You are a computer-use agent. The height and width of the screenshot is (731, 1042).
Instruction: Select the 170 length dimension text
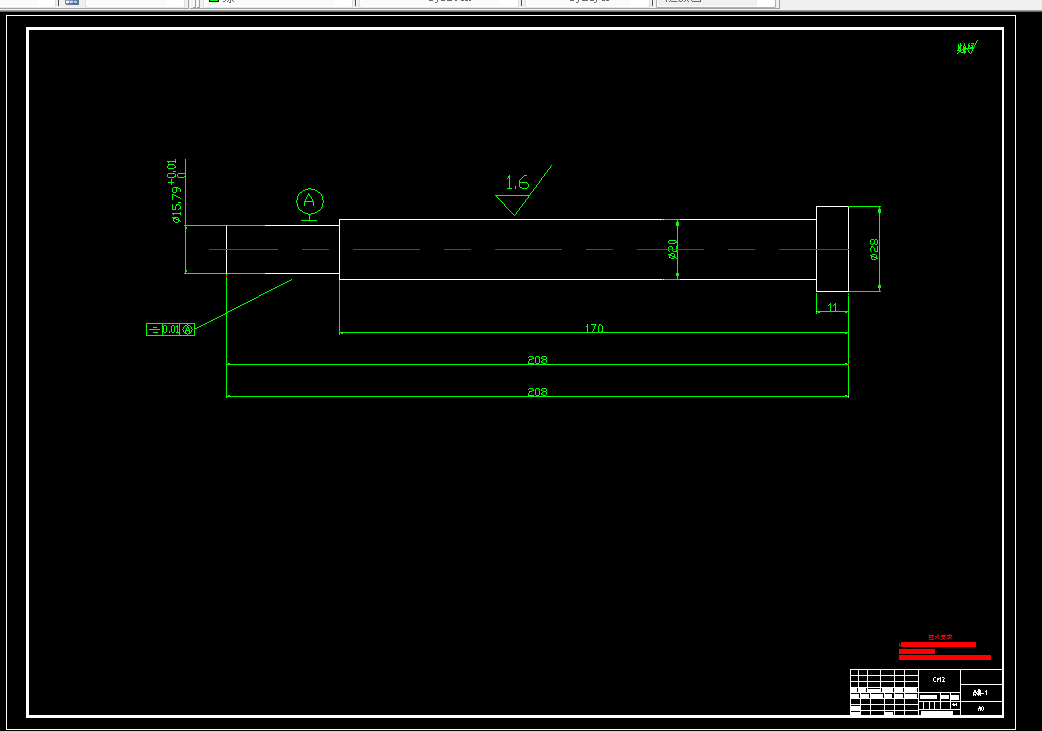594,328
